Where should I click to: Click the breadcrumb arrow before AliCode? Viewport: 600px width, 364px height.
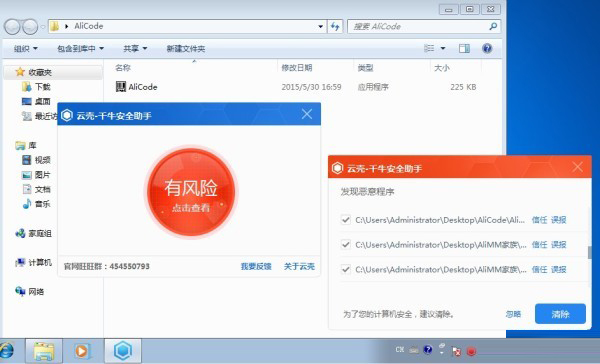coord(67,26)
